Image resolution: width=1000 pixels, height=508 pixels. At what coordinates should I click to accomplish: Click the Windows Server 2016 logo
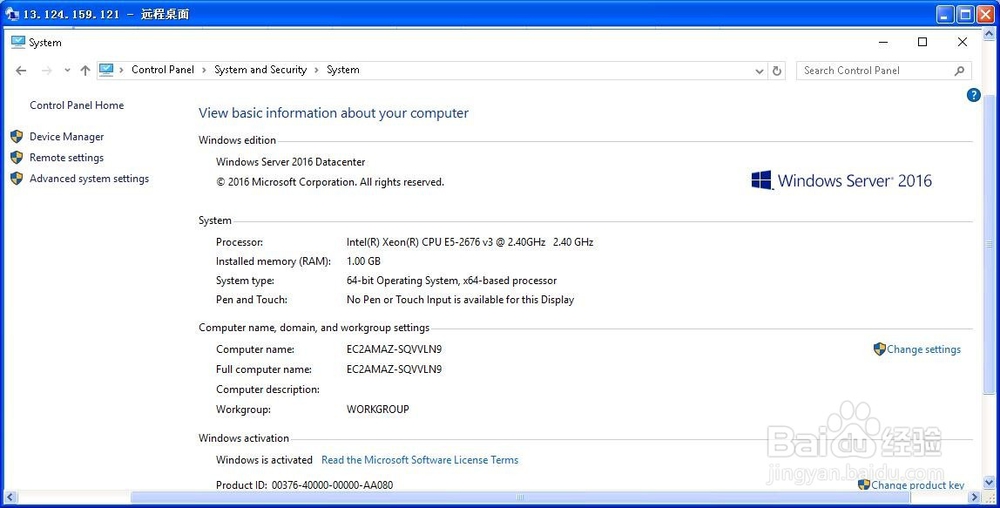[841, 180]
